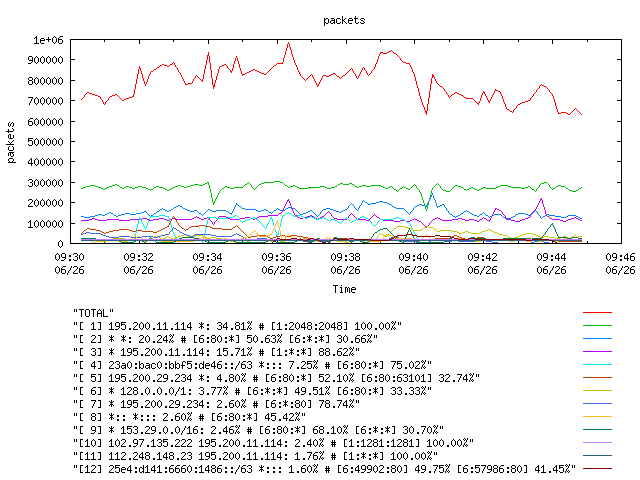Image resolution: width=640 pixels, height=480 pixels.
Task: Click the "Time" x-axis label
Action: coord(344,289)
